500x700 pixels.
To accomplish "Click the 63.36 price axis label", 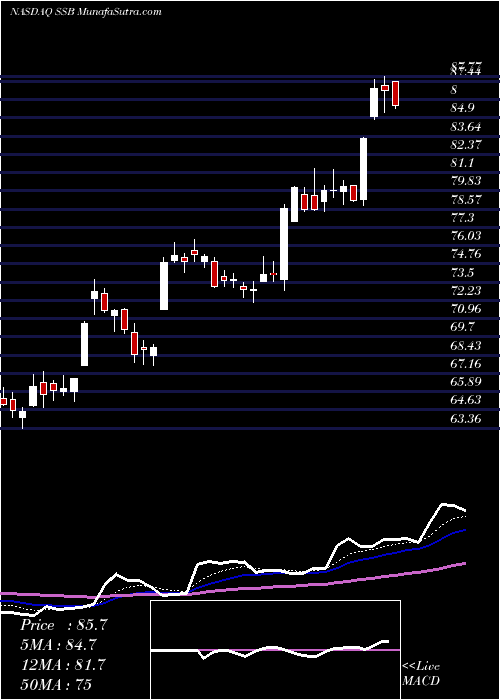I will click(467, 419).
